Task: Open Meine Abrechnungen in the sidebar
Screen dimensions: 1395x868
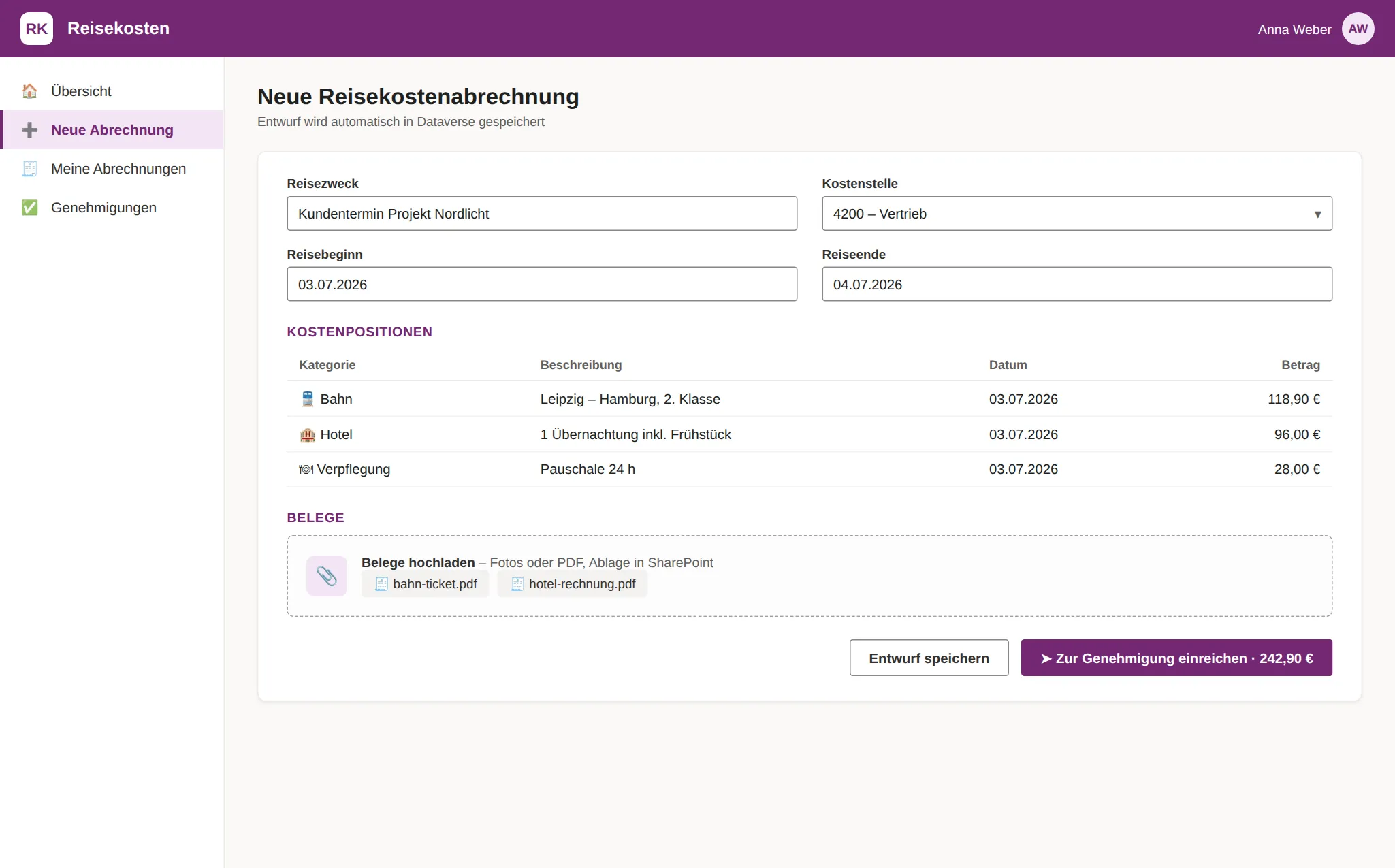Action: click(112, 169)
